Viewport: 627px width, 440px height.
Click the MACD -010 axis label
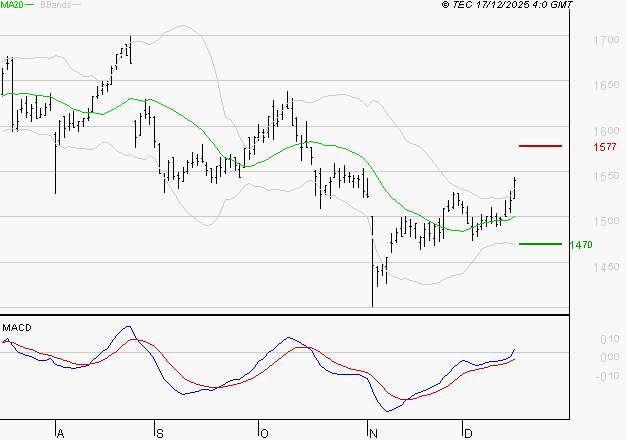click(x=607, y=376)
